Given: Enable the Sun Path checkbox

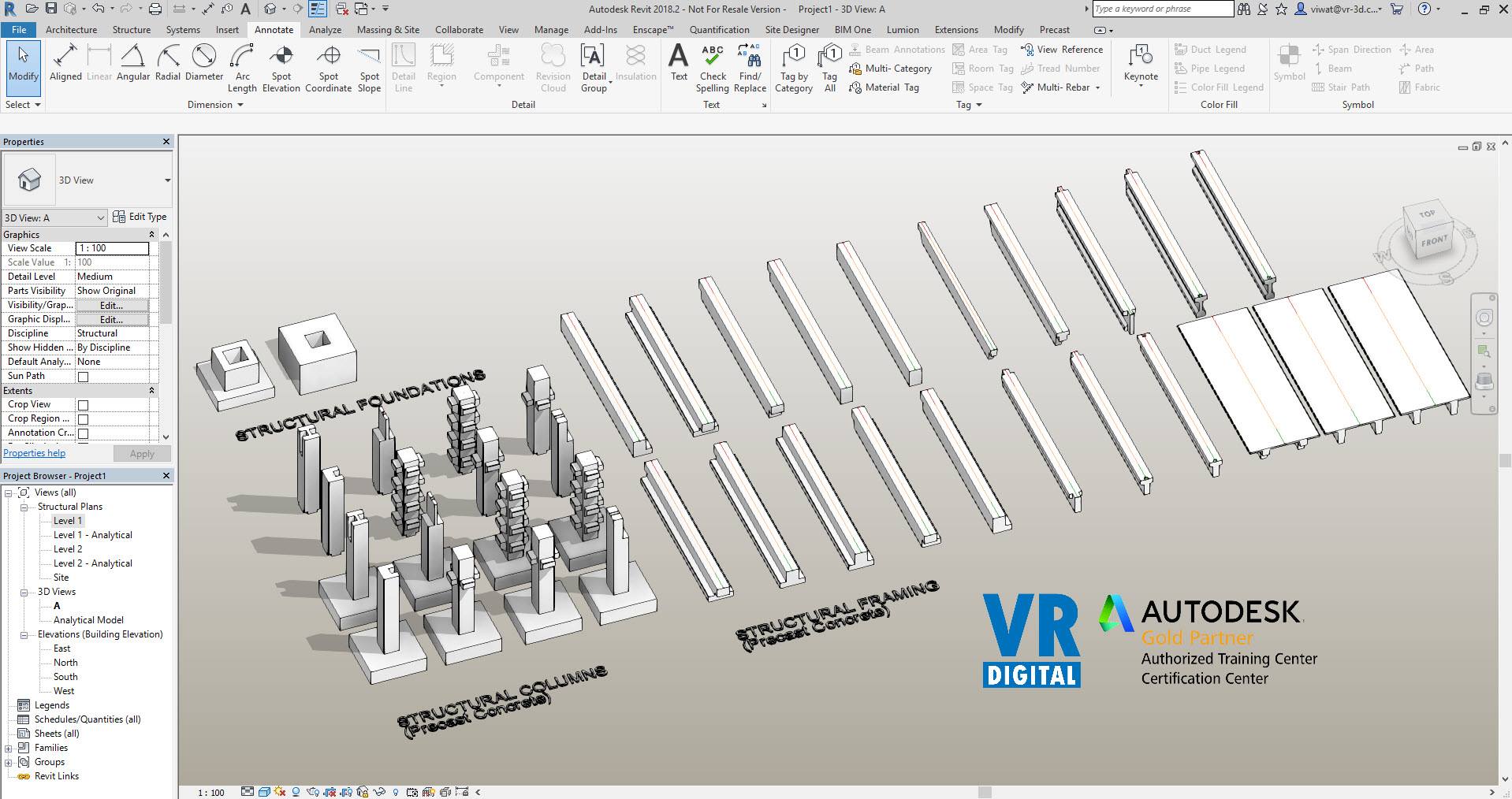Looking at the screenshot, I should pyautogui.click(x=83, y=377).
